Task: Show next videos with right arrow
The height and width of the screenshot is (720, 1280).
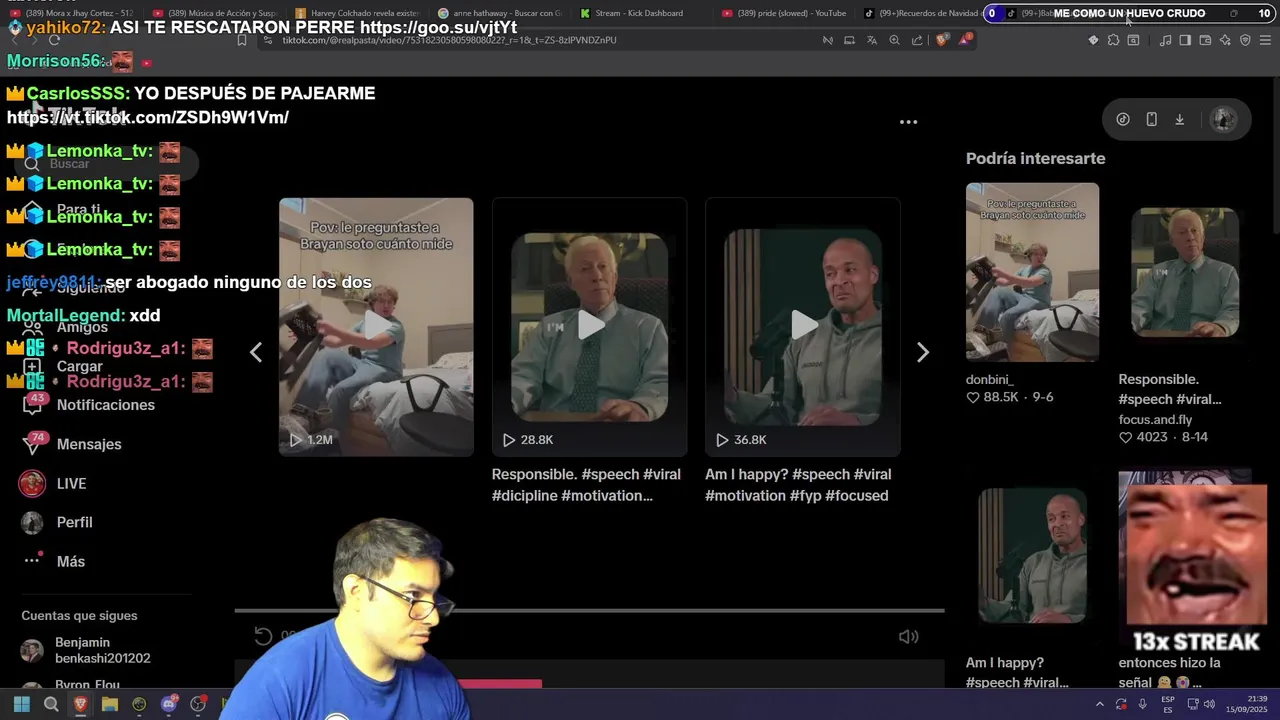Action: point(922,352)
